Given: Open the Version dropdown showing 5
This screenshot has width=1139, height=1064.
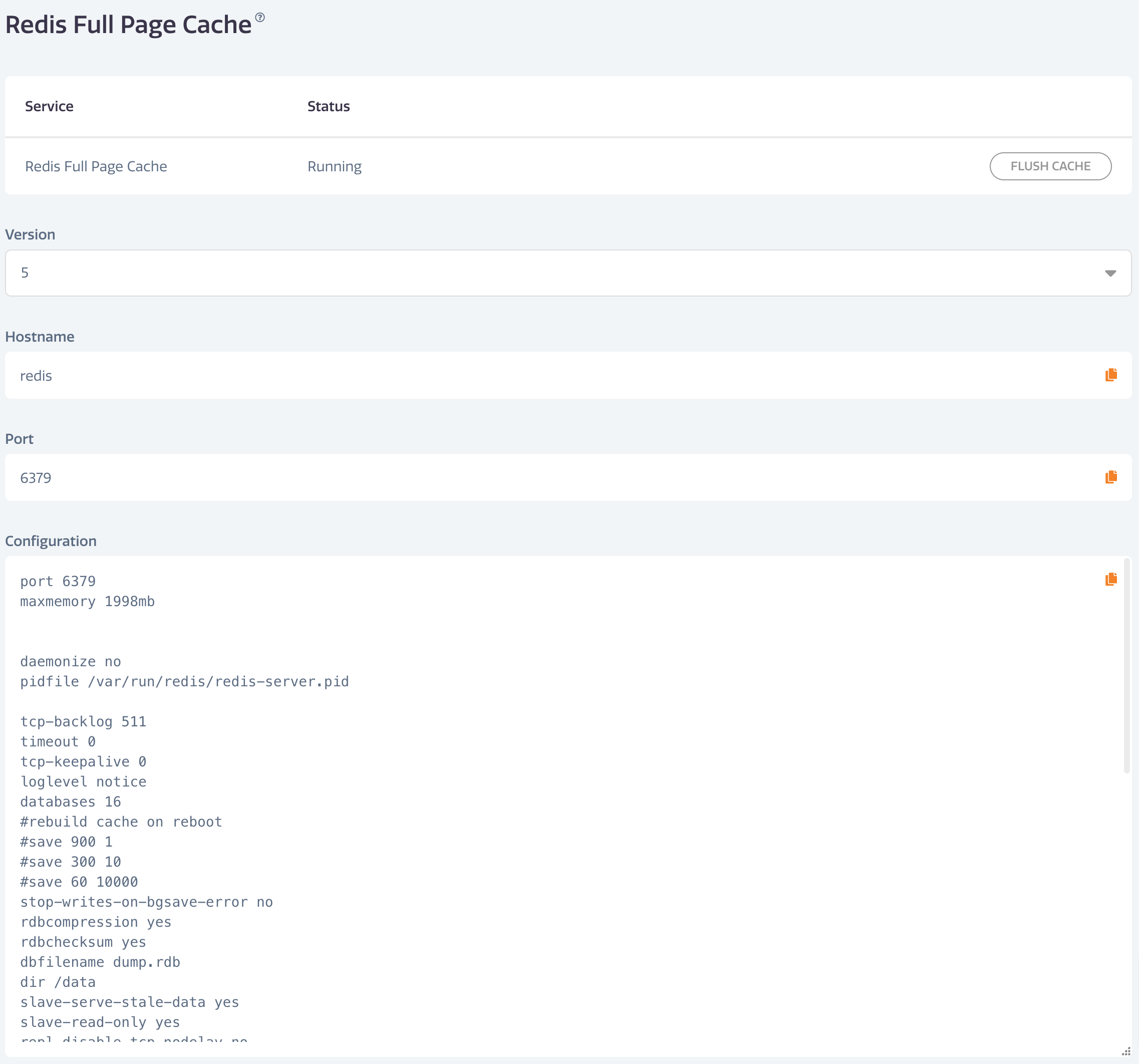Looking at the screenshot, I should (x=568, y=273).
